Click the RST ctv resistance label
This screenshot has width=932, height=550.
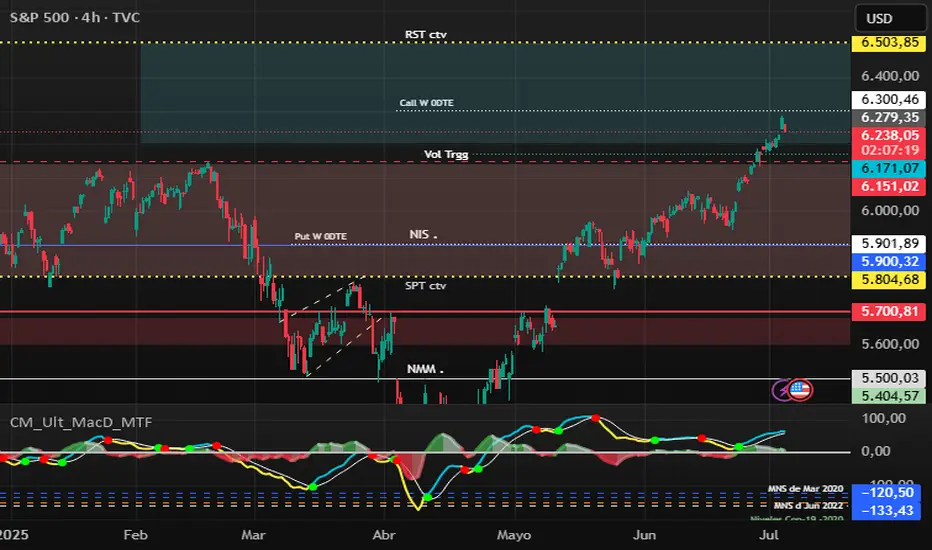pos(426,34)
